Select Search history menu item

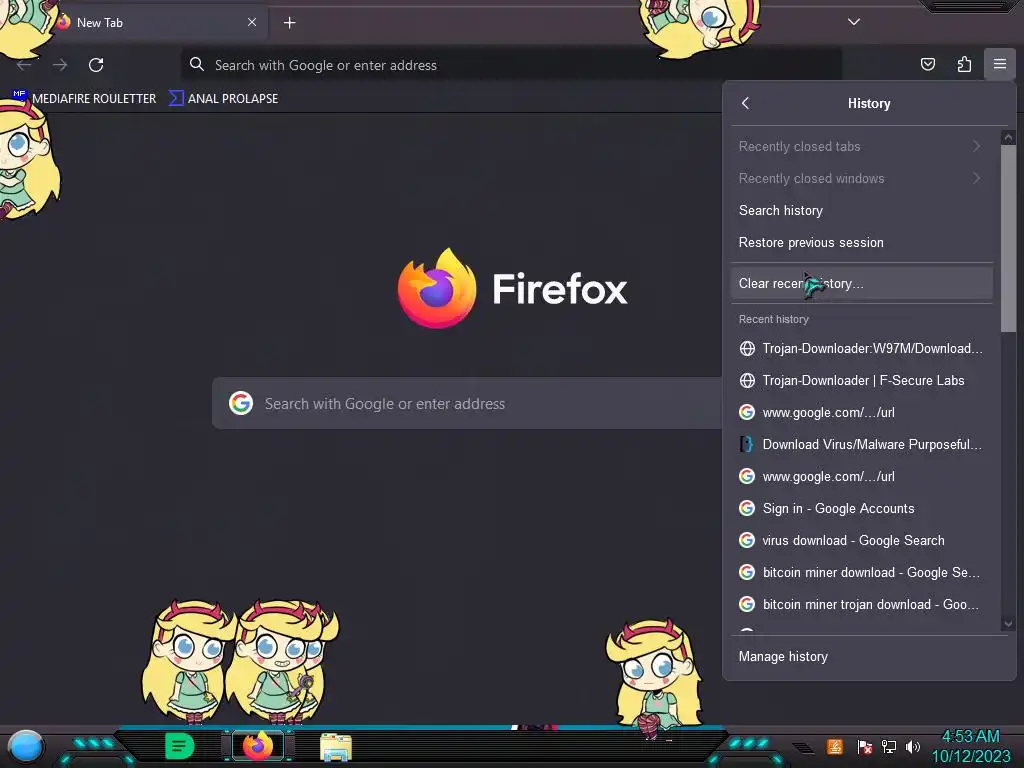tap(861, 210)
